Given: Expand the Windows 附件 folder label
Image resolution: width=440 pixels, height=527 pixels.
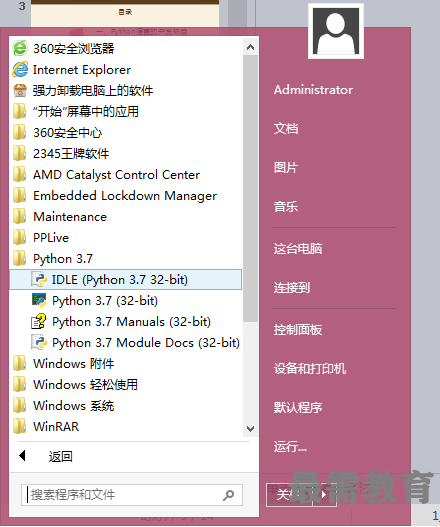Looking at the screenshot, I should click(x=74, y=364).
